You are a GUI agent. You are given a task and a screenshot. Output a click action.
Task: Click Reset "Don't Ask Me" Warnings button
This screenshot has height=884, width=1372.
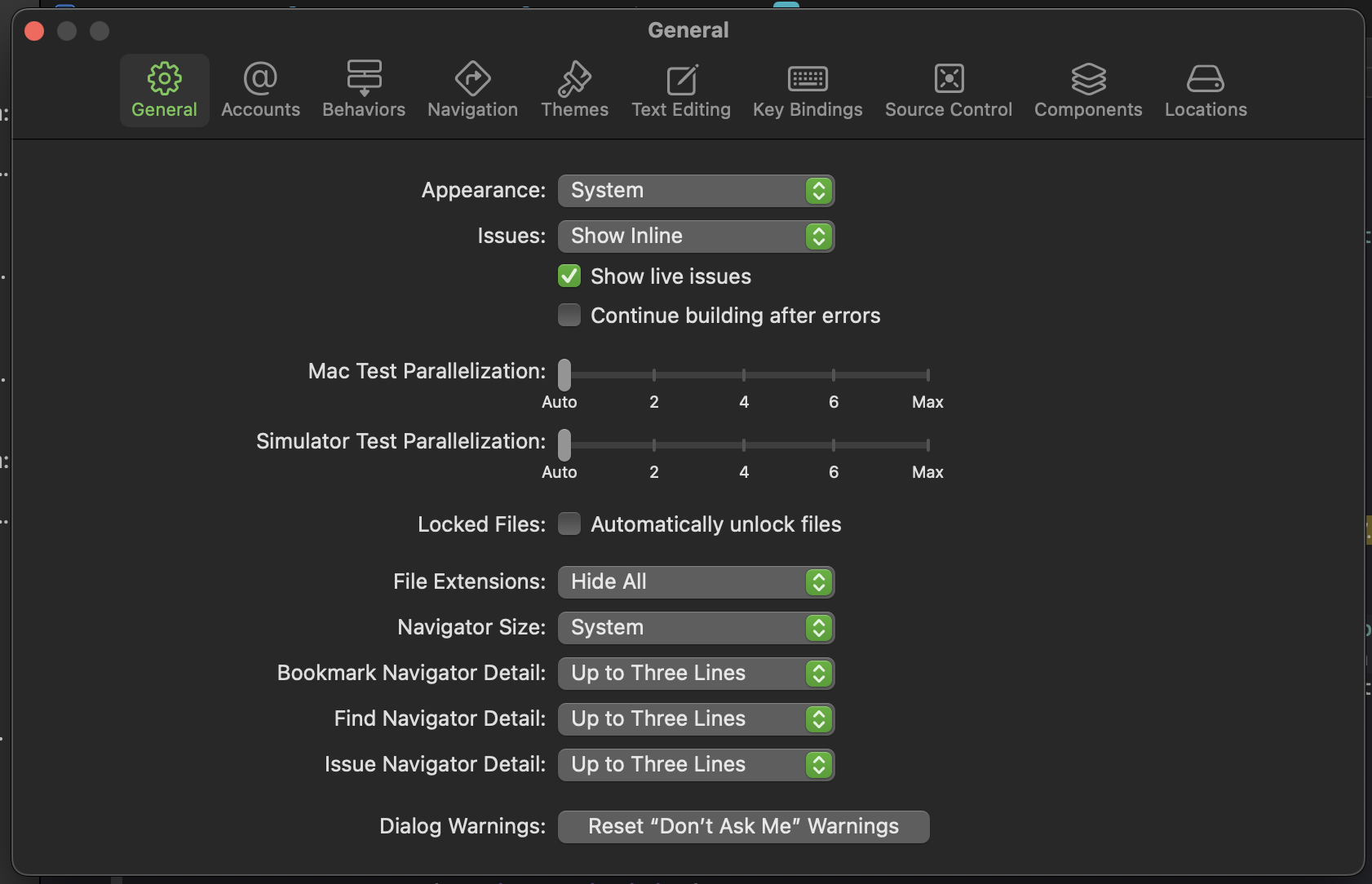coord(743,827)
